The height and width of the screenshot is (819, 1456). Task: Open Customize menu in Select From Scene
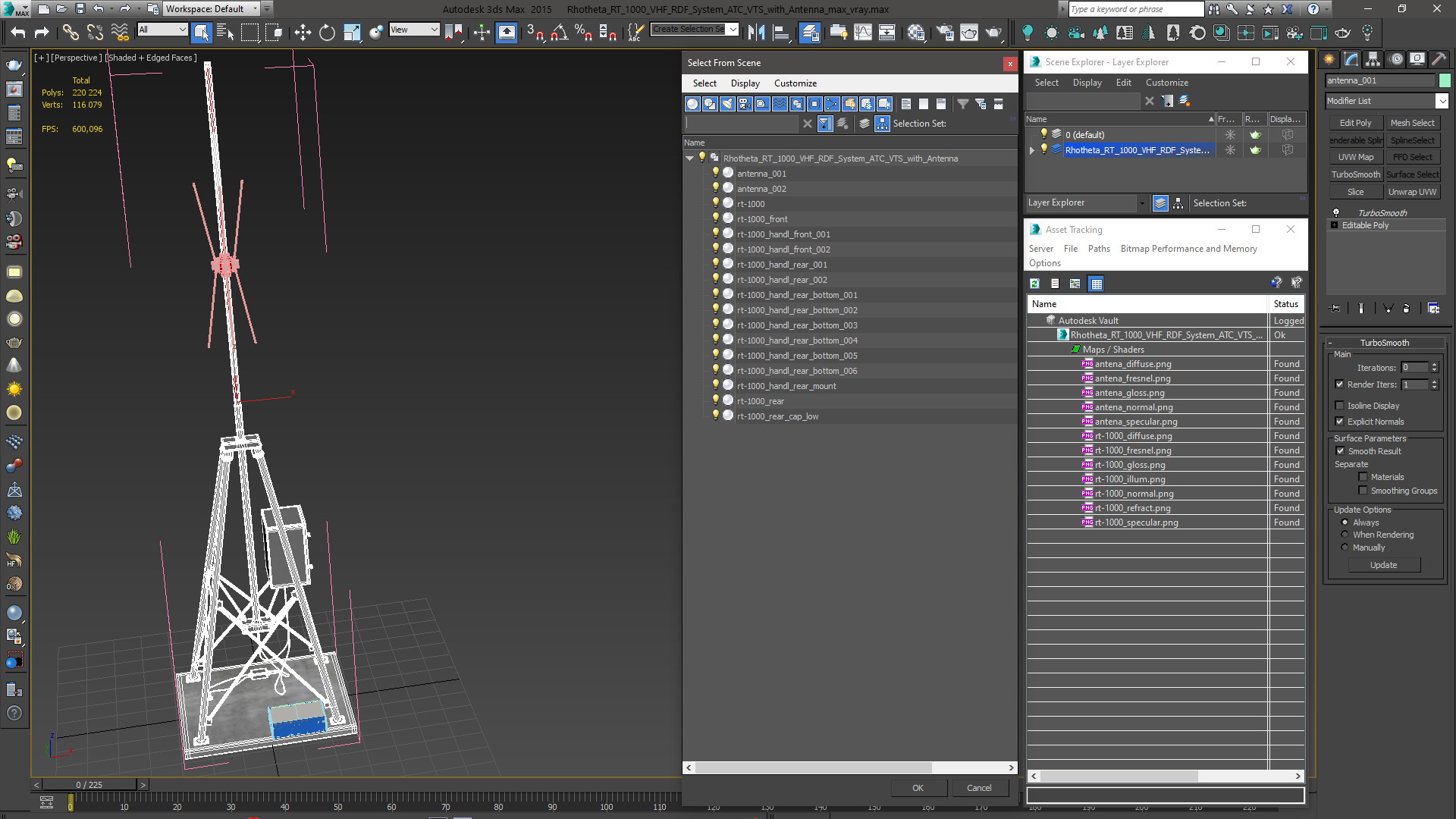tap(795, 83)
